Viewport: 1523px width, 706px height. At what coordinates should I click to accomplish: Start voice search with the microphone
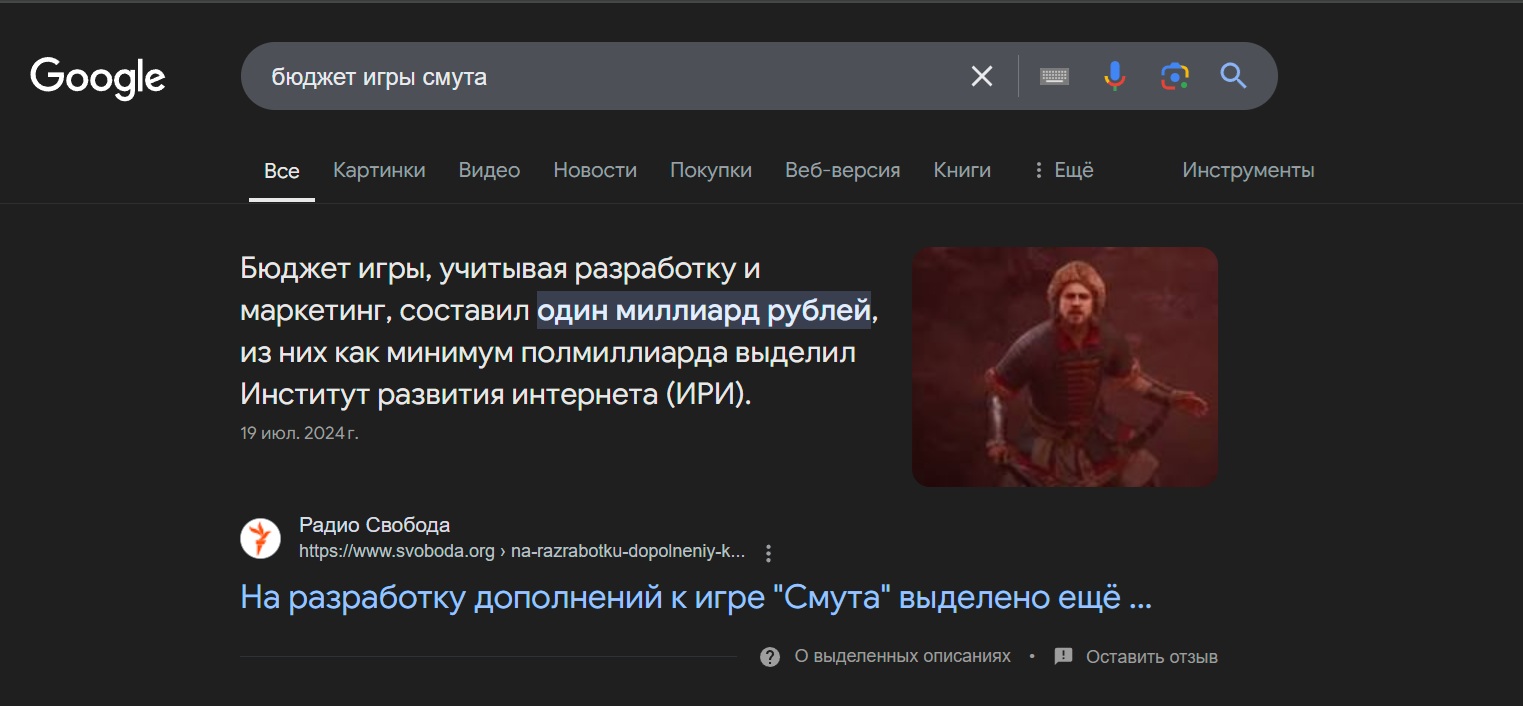coord(1114,76)
